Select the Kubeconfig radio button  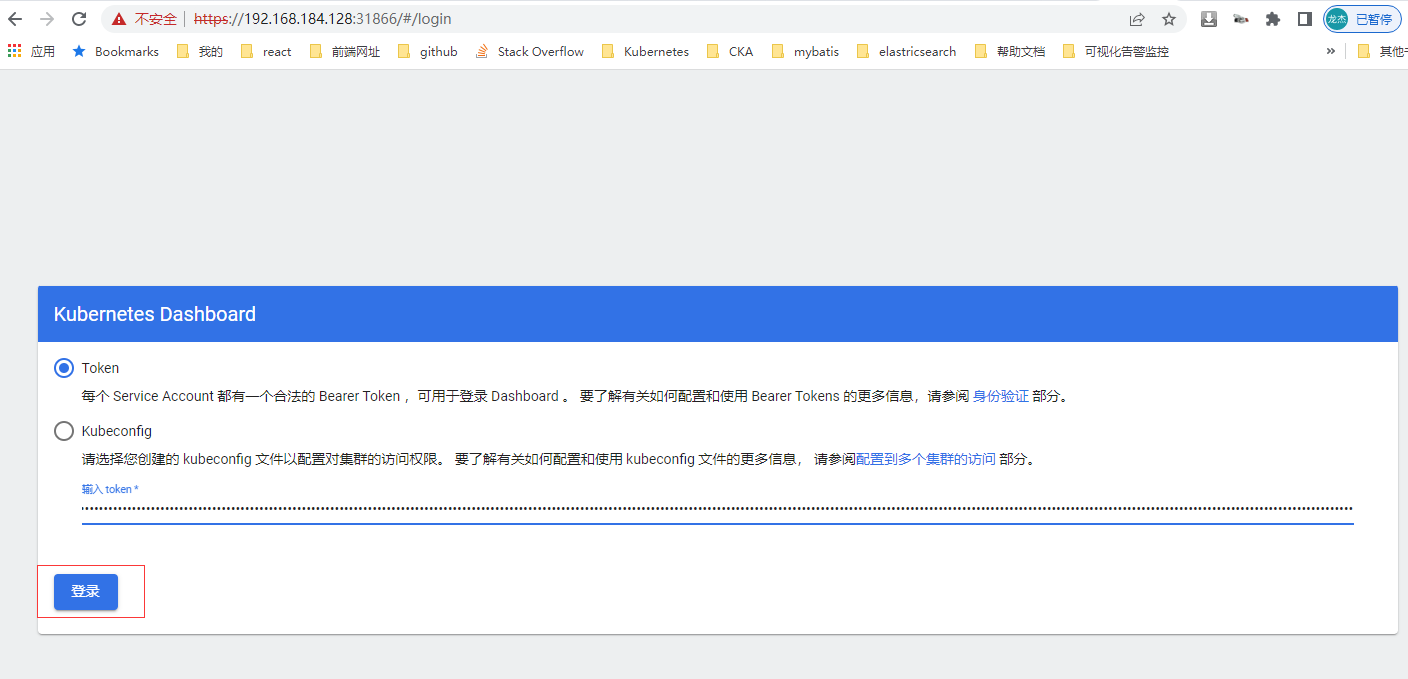pyautogui.click(x=64, y=431)
